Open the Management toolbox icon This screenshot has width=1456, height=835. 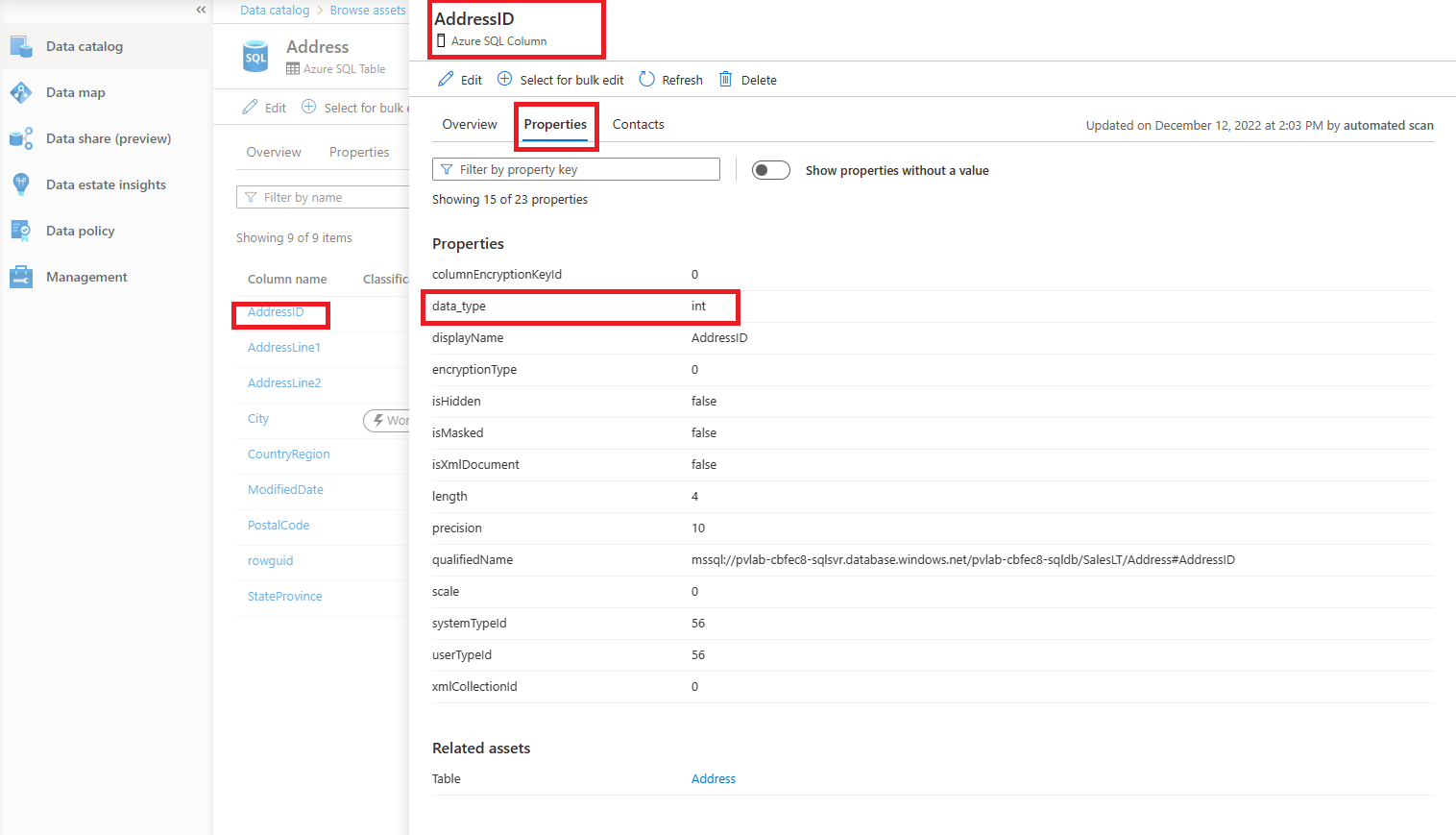21,277
